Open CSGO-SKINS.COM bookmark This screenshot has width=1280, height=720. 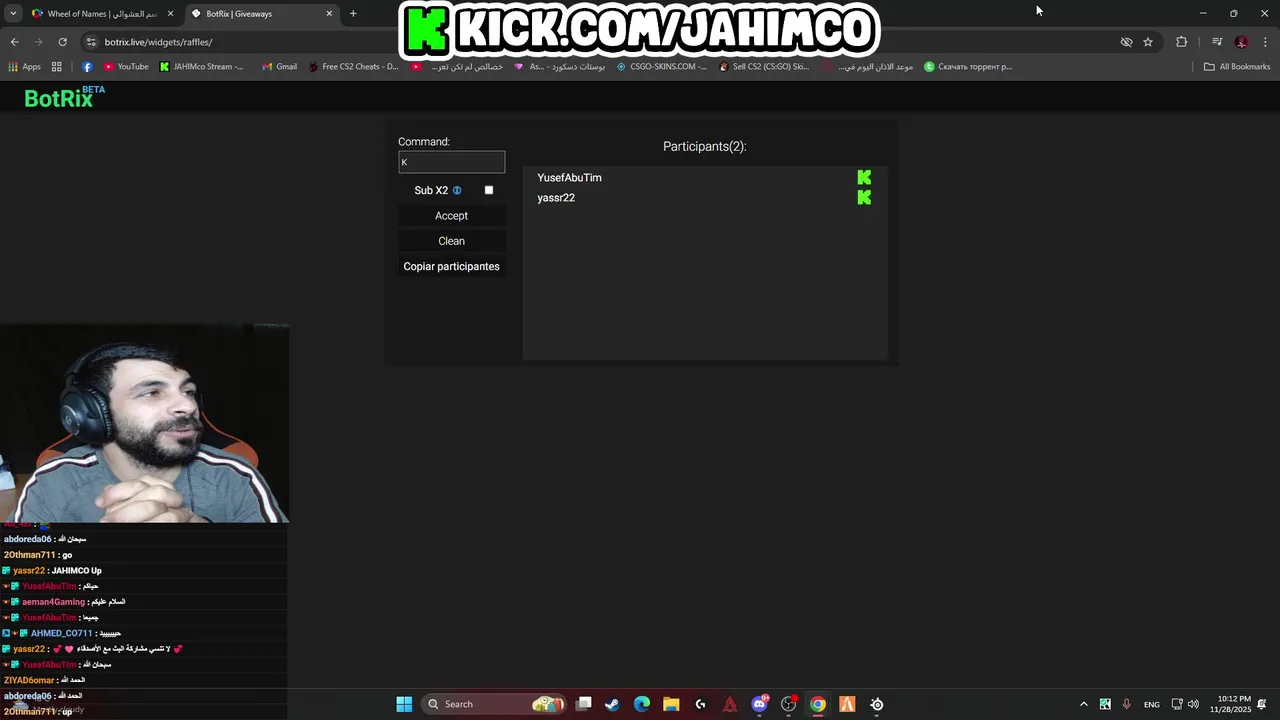click(661, 67)
